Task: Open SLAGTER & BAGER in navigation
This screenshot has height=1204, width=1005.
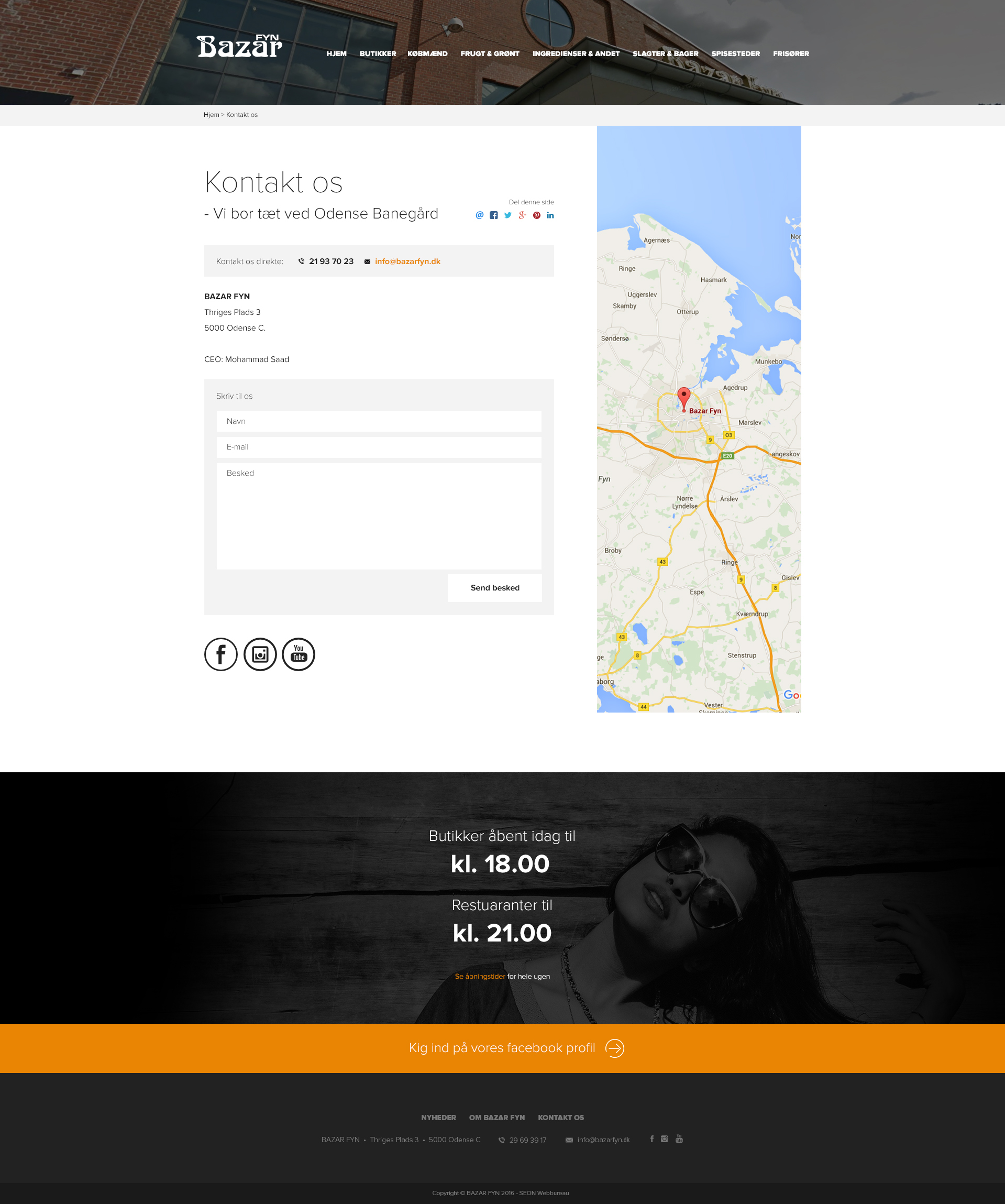Action: click(665, 54)
